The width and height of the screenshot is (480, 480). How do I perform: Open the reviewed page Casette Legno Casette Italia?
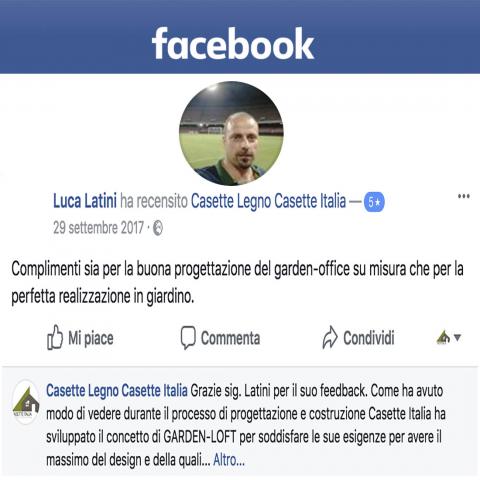pyautogui.click(x=268, y=201)
